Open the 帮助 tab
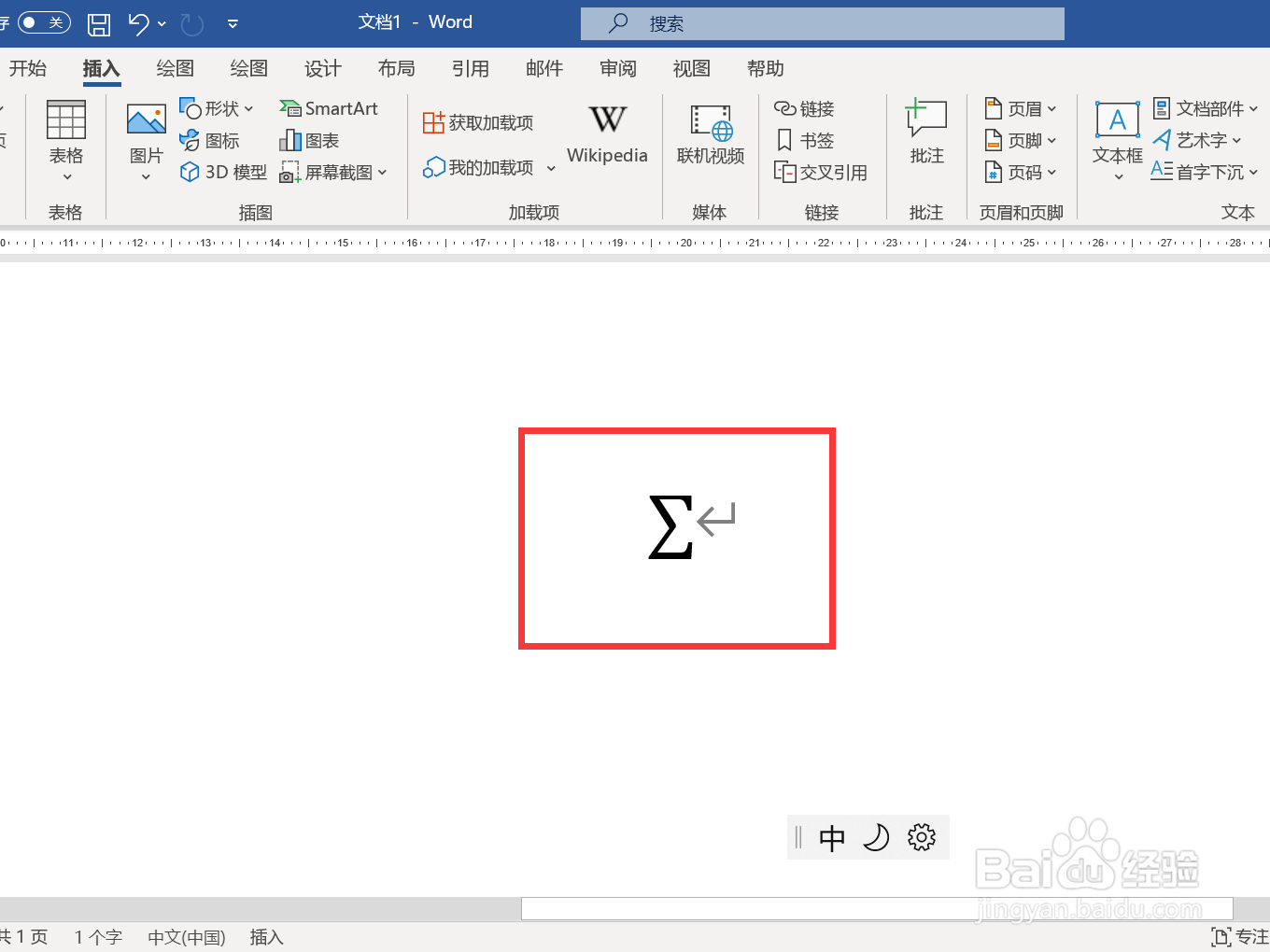This screenshot has height=952, width=1270. (x=766, y=68)
